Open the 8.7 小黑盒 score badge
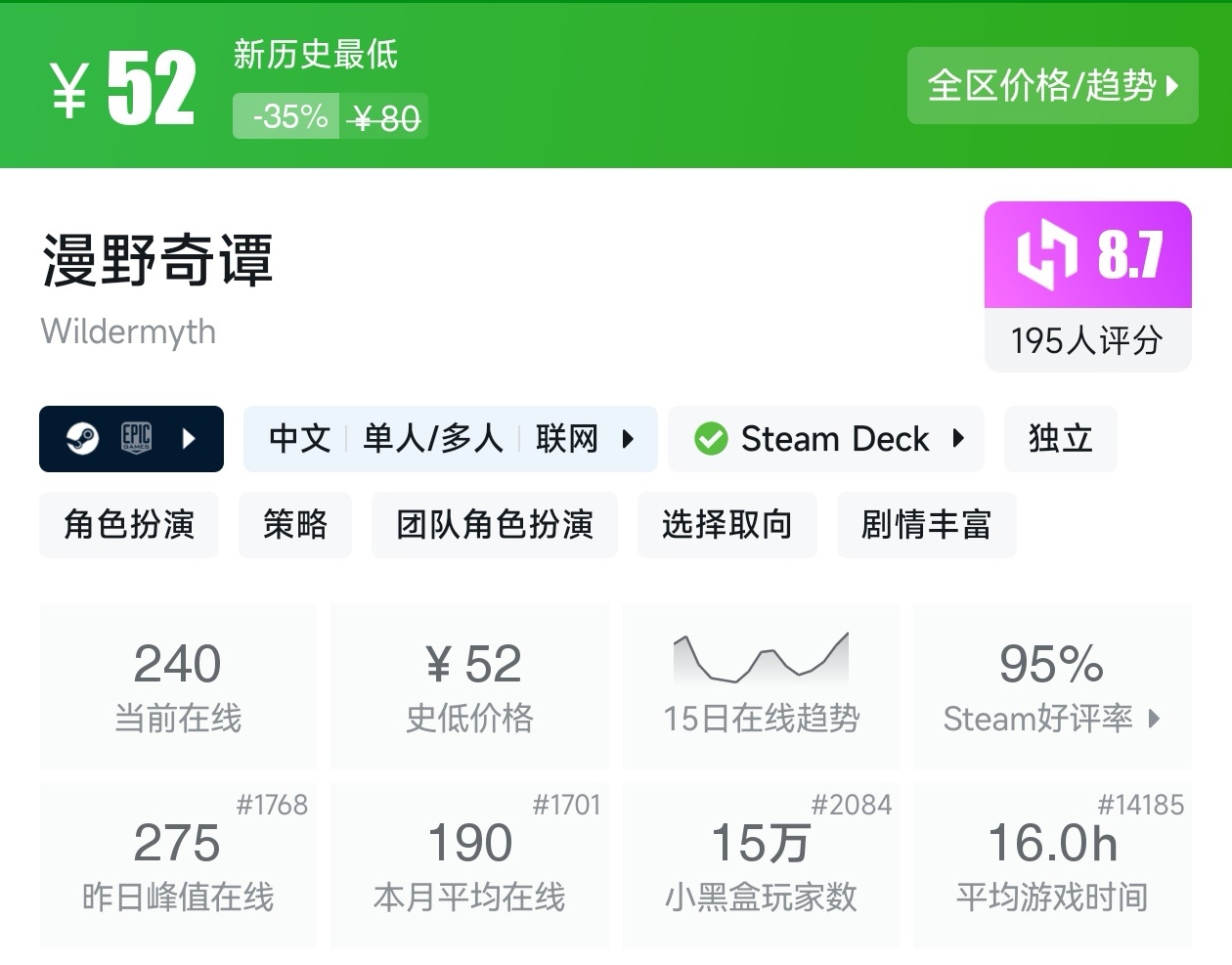 point(1088,254)
